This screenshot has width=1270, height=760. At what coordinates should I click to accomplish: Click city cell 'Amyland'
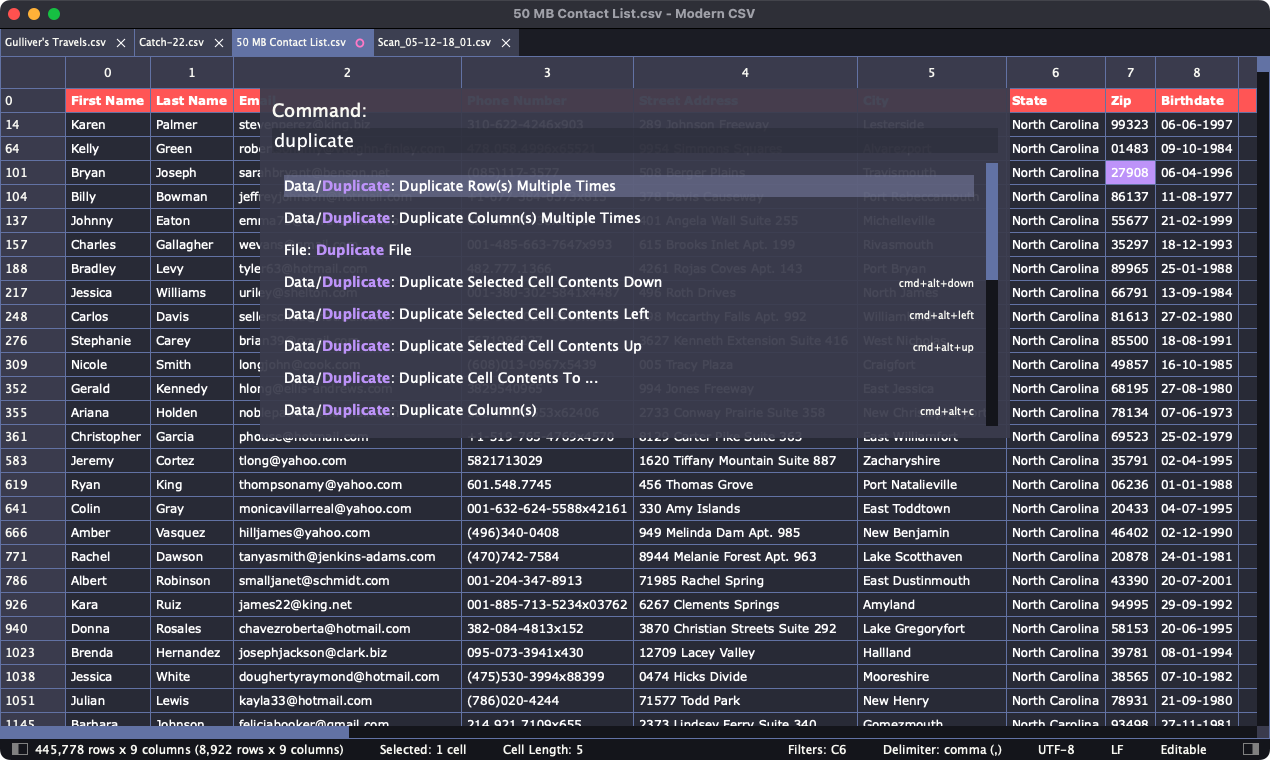[932, 604]
